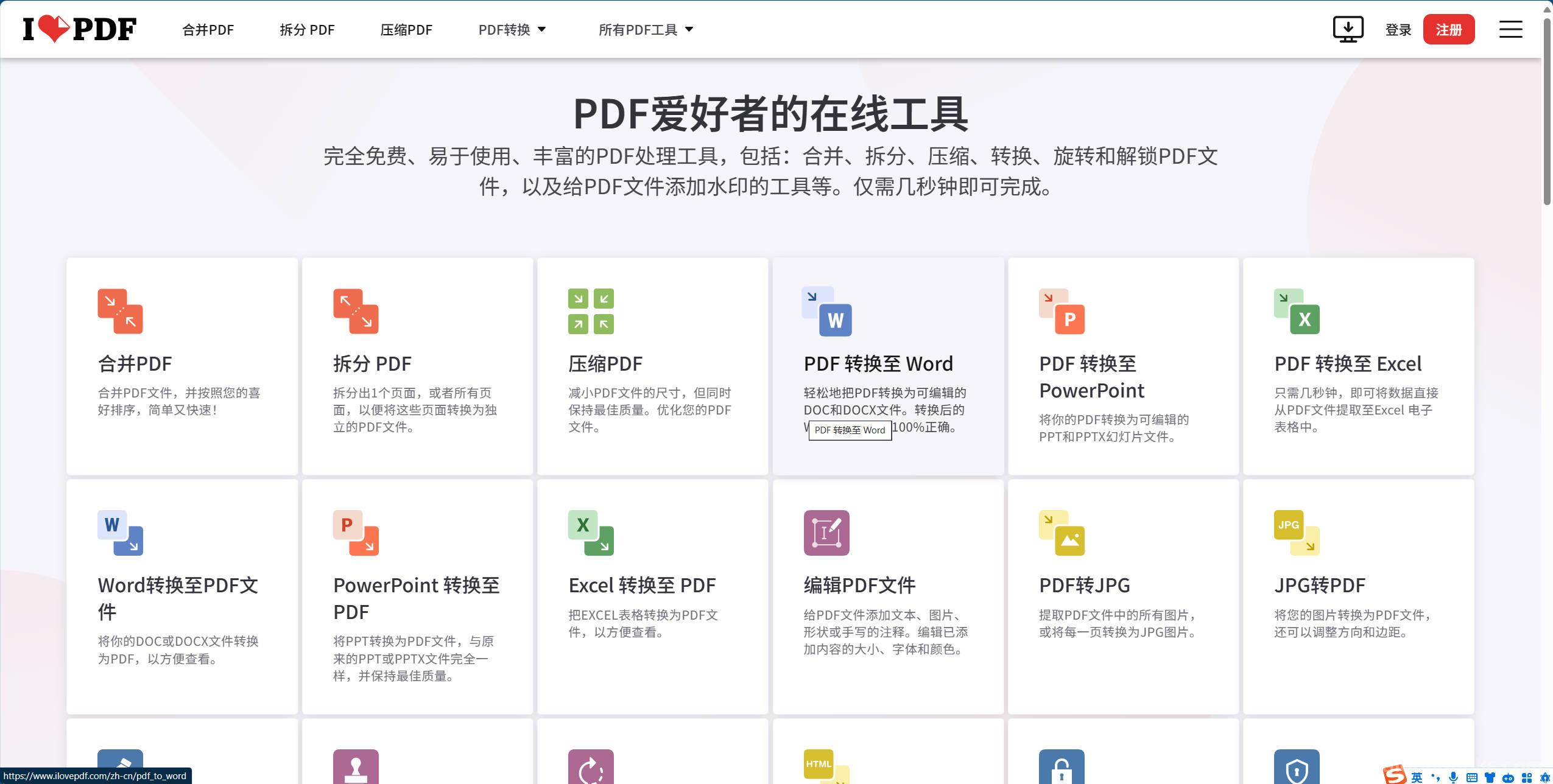This screenshot has width=1553, height=784.
Task: Click the stamp icon in bottom row
Action: pyautogui.click(x=356, y=766)
